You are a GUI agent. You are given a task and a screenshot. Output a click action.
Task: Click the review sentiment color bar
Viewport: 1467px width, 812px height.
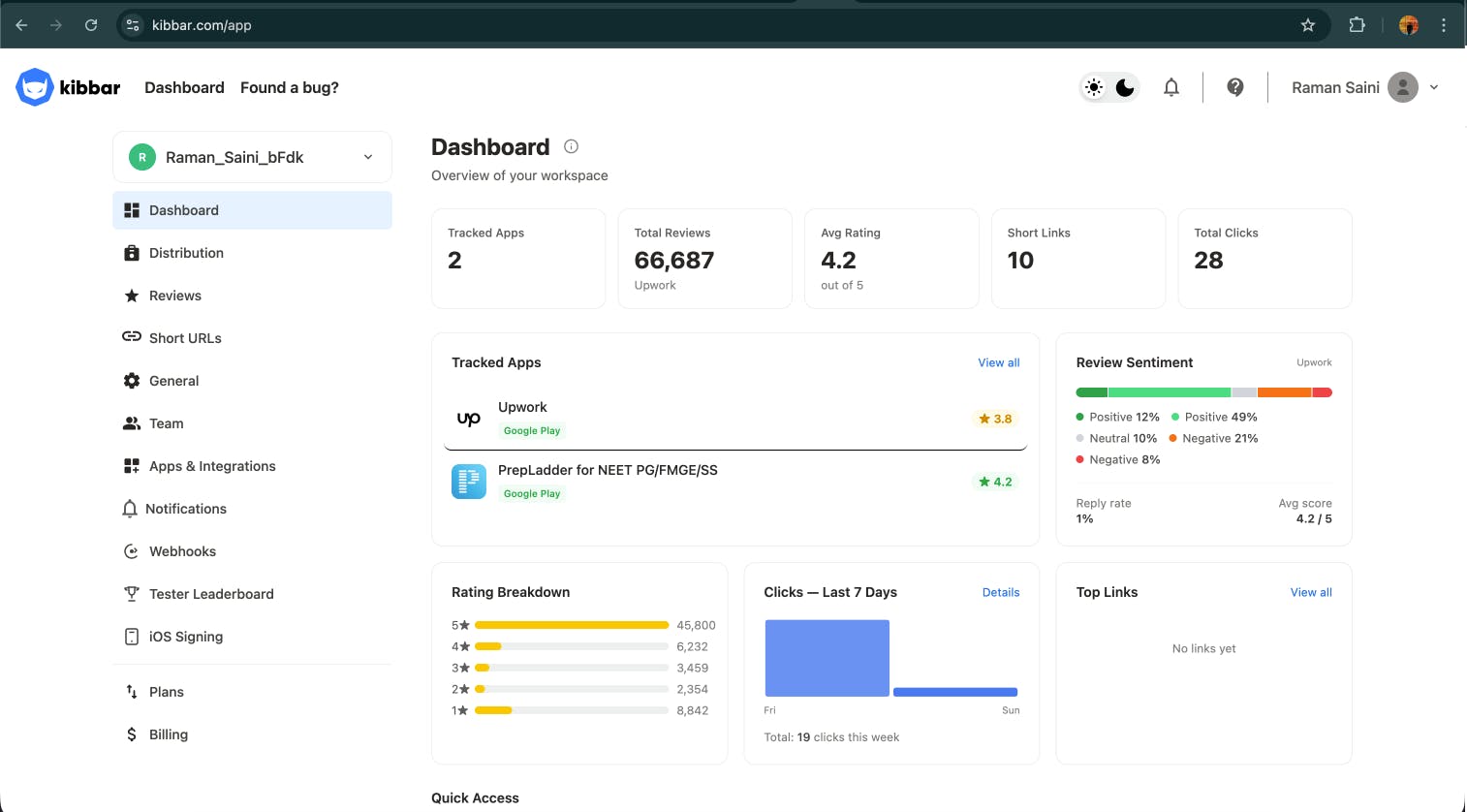pos(1204,392)
